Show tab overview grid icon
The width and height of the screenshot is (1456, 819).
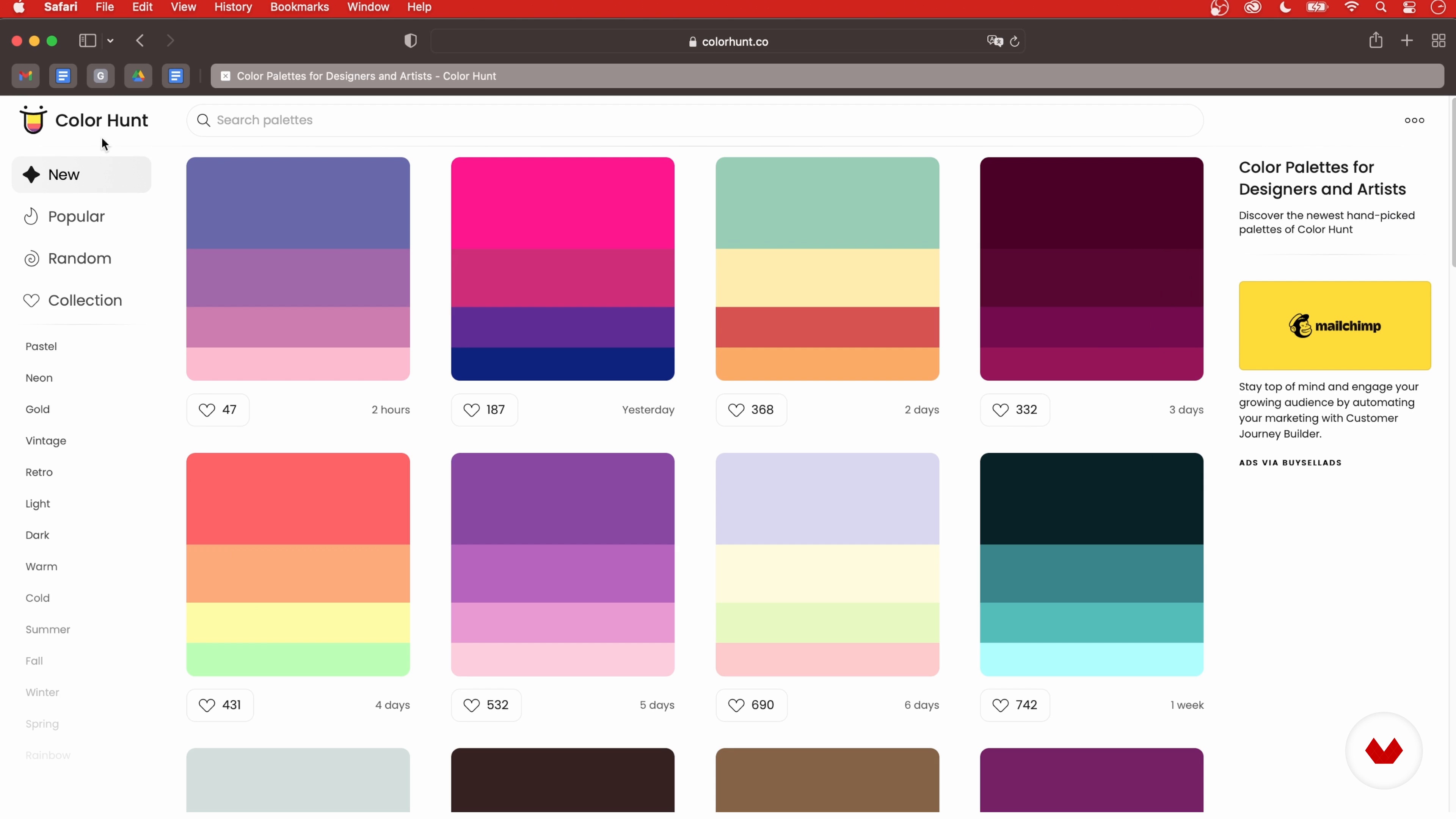coord(1439,41)
